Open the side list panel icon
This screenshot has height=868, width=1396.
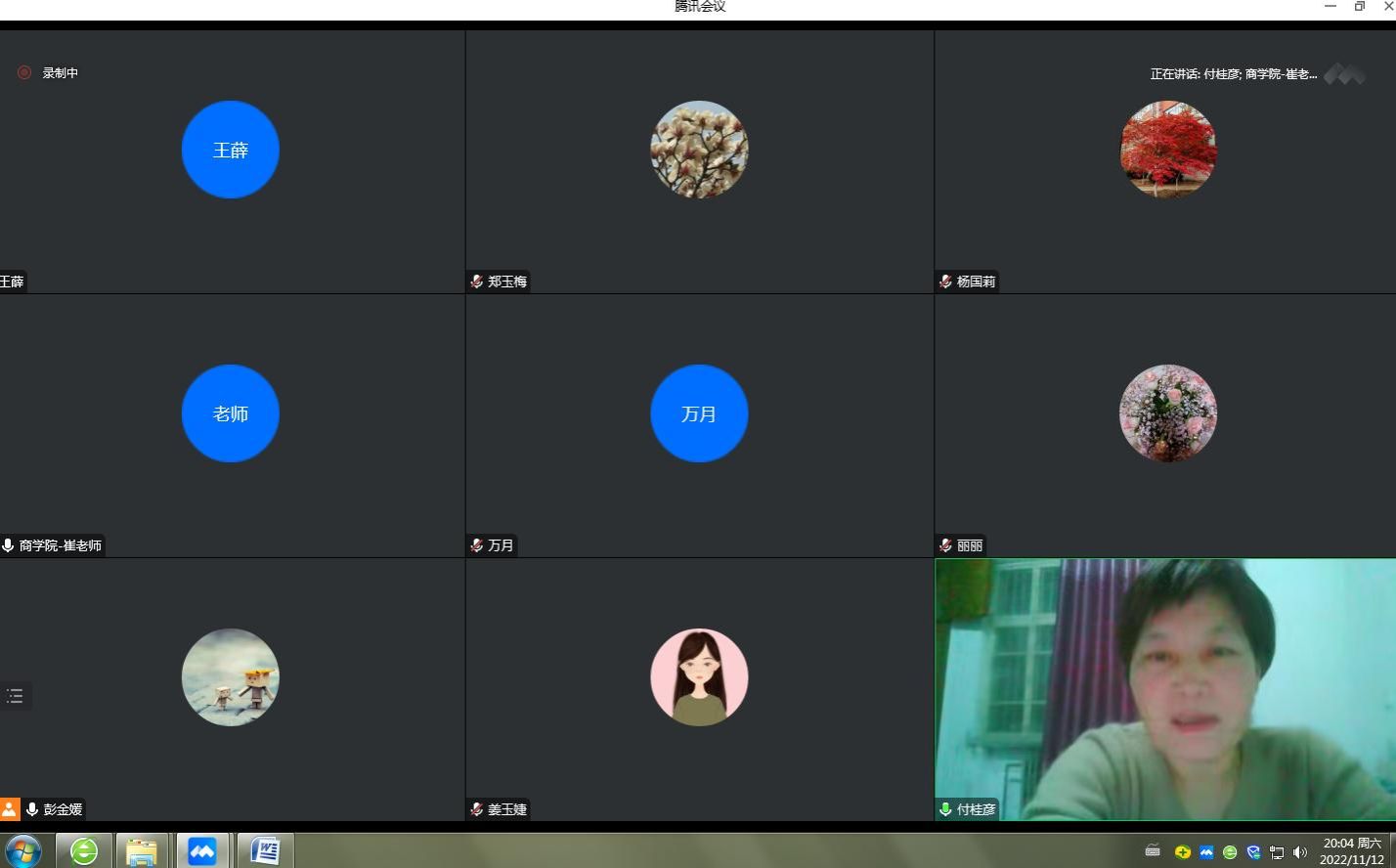15,696
